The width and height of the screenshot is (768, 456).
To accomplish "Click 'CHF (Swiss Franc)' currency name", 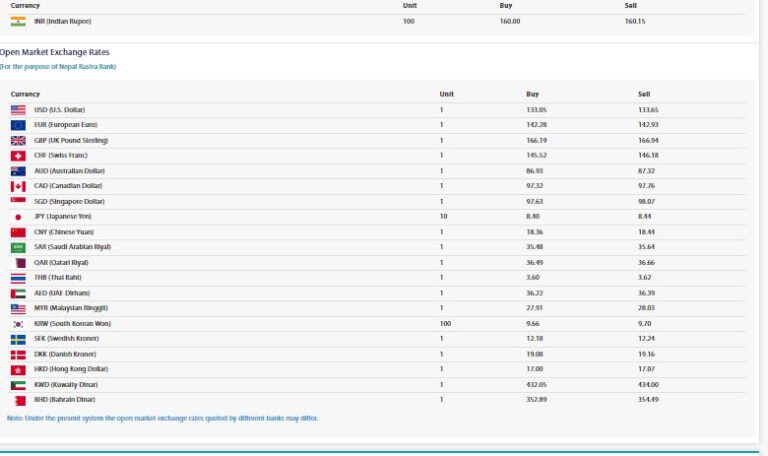I will pyautogui.click(x=61, y=155).
